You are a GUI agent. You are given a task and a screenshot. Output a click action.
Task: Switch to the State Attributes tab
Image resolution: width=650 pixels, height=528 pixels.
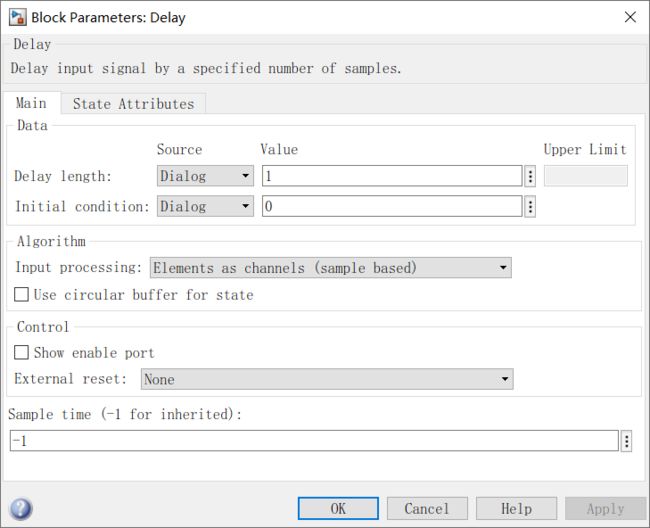[x=133, y=104]
